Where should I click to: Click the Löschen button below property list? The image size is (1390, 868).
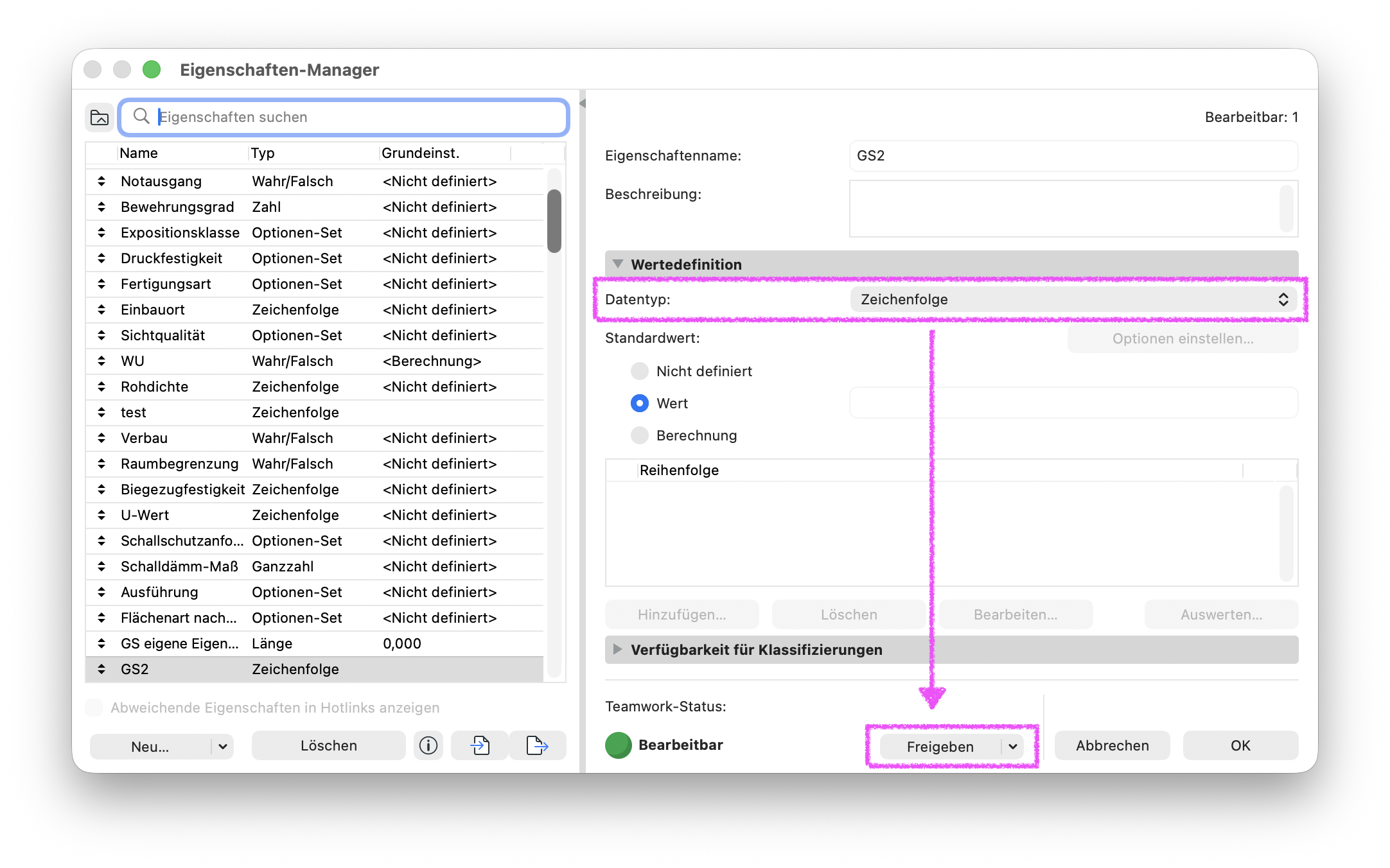click(x=329, y=745)
